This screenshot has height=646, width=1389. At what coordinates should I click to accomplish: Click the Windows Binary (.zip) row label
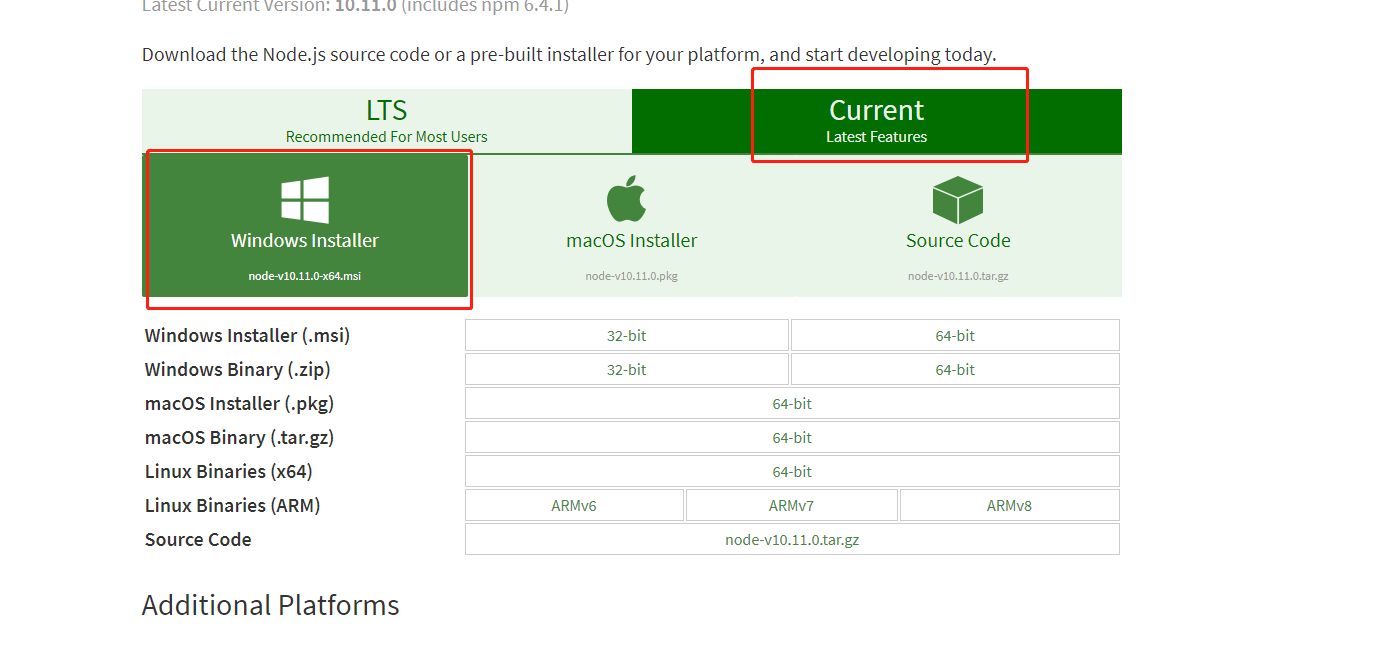[x=238, y=370]
